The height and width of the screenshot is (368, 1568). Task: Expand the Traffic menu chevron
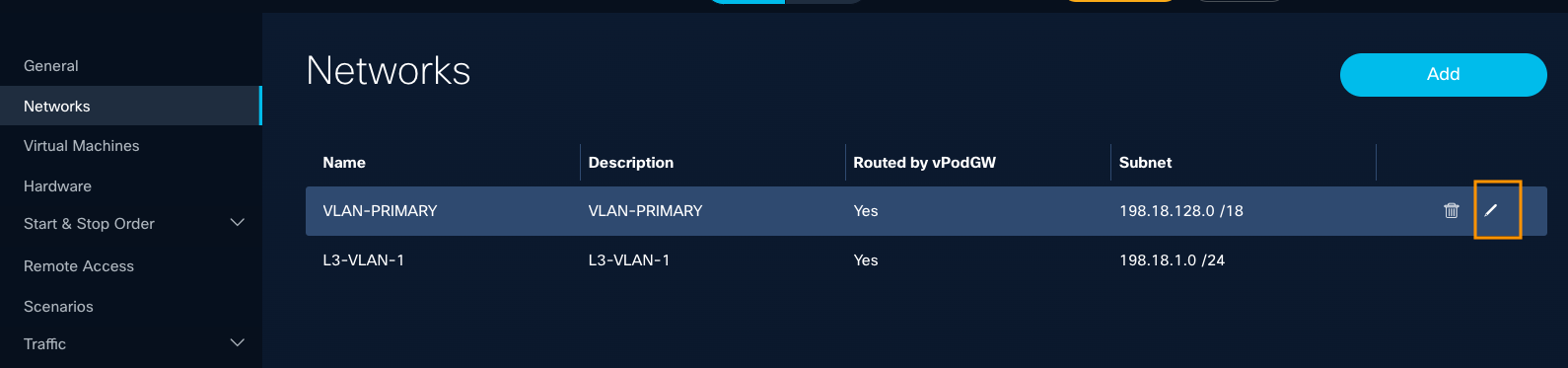(x=237, y=343)
